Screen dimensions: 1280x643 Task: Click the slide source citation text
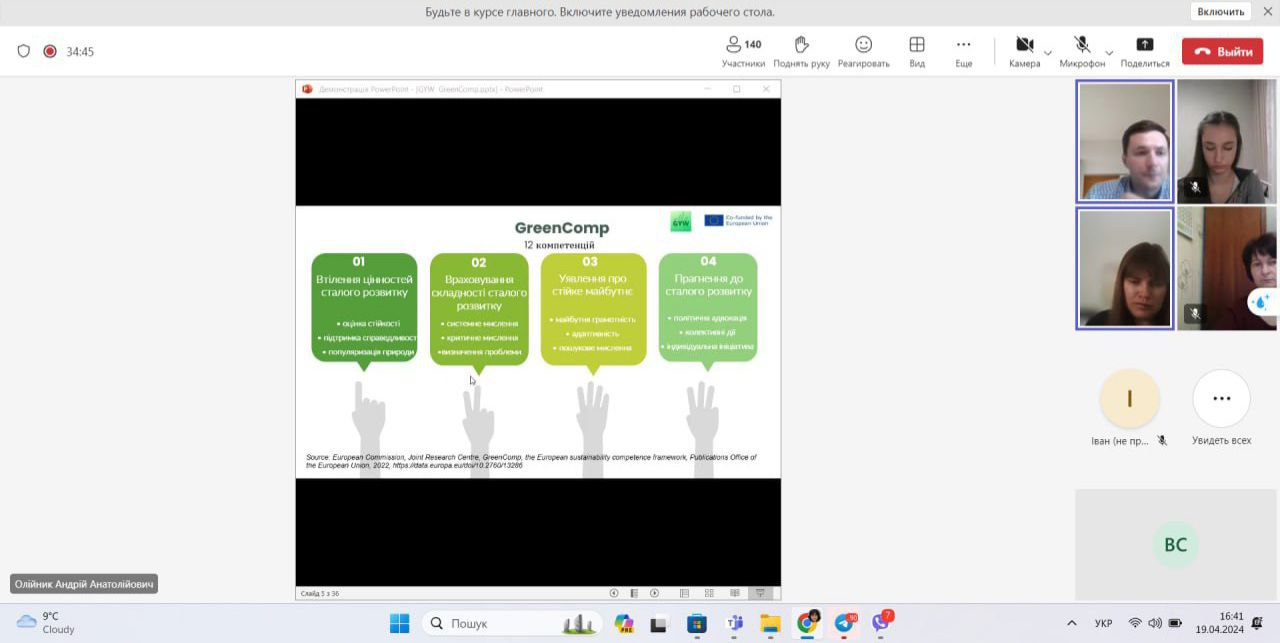click(531, 461)
